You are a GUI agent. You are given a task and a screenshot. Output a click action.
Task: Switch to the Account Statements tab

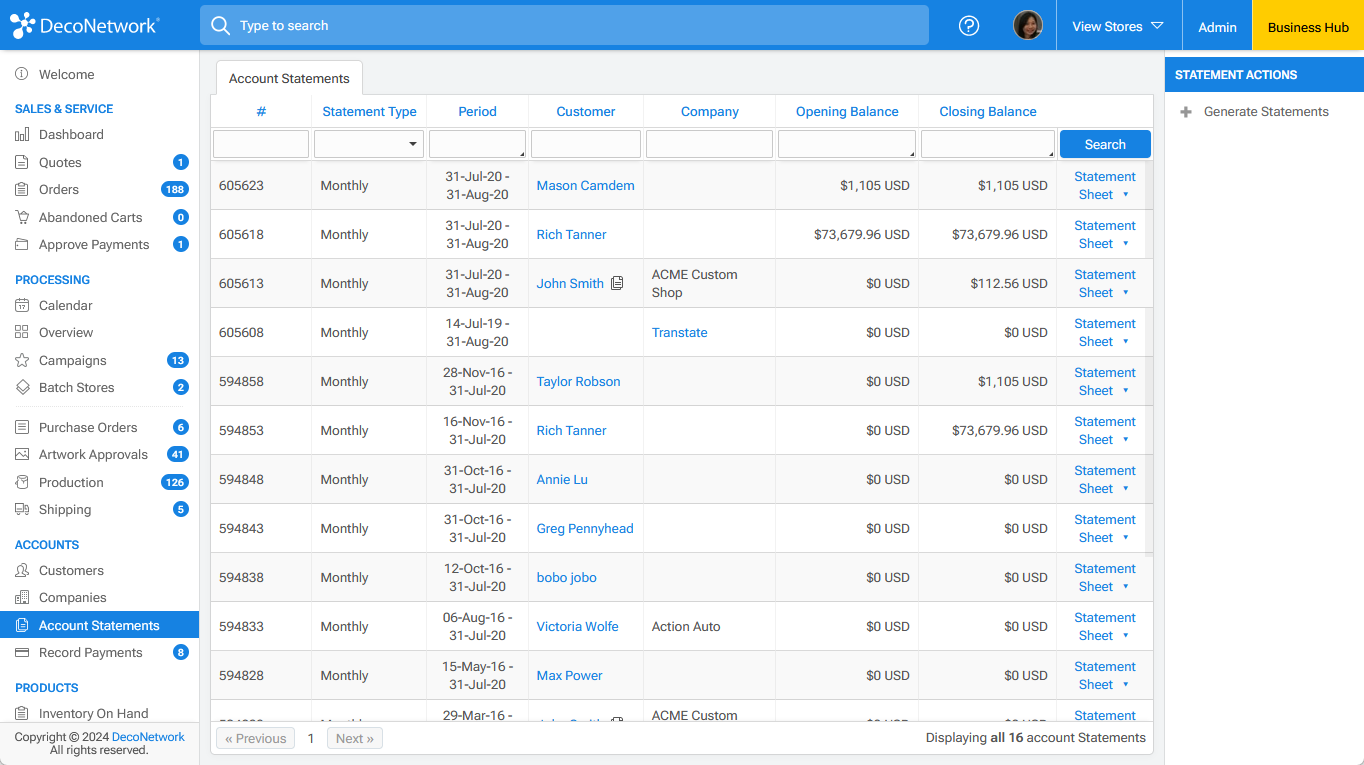(289, 78)
